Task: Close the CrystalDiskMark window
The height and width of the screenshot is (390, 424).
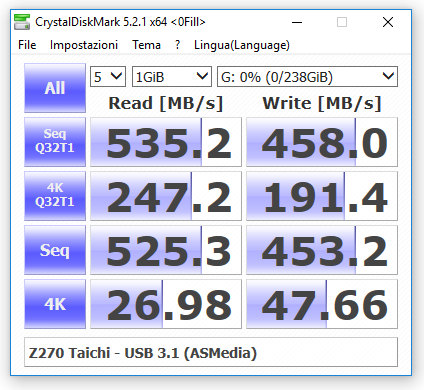Action: tap(388, 22)
